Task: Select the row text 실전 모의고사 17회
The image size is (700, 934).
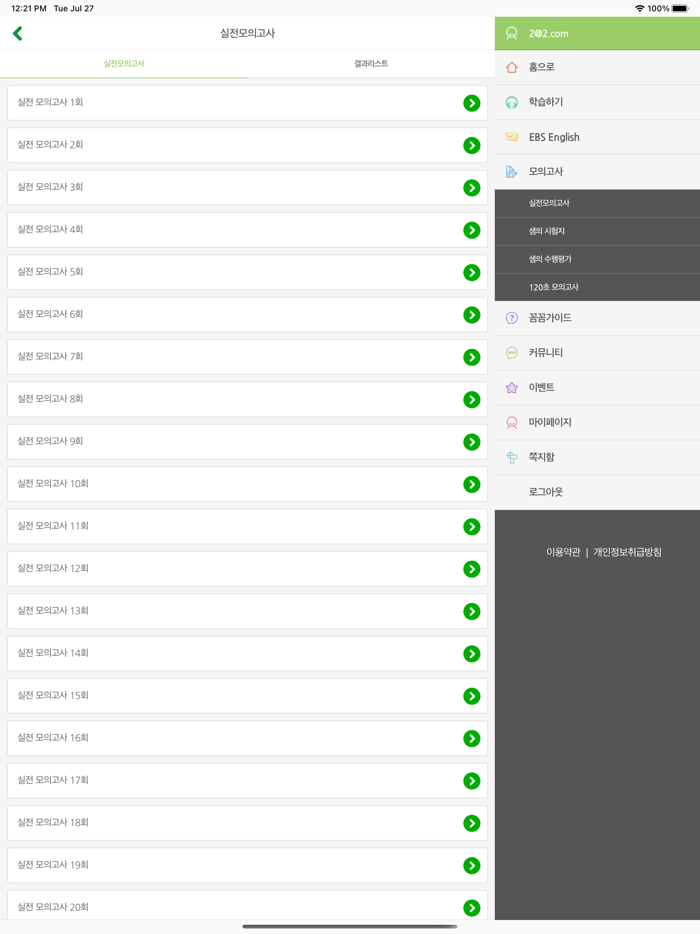Action: [x=52, y=780]
